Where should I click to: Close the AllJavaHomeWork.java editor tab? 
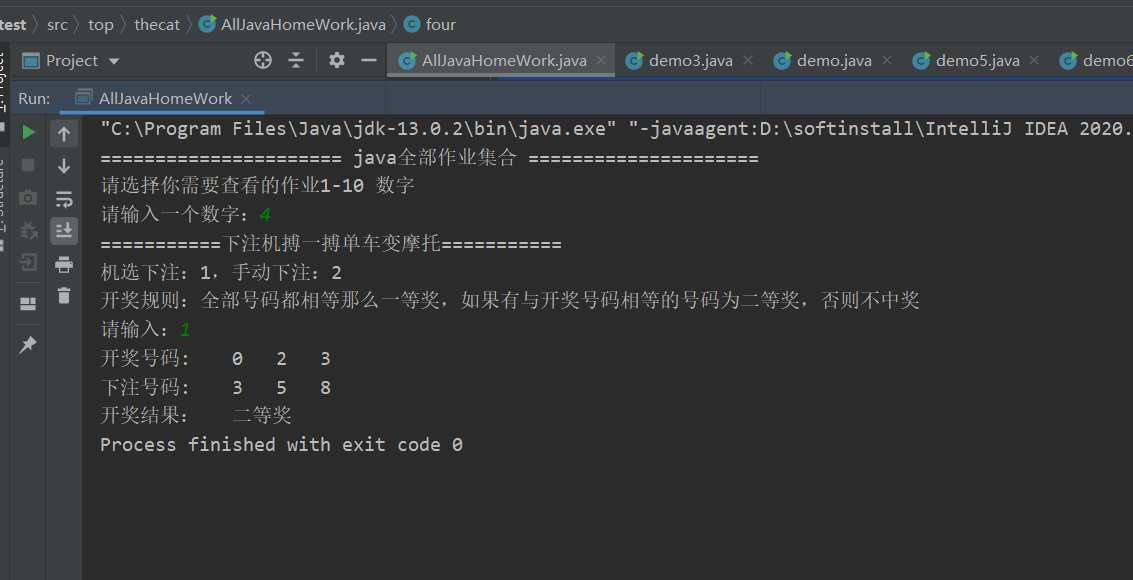pyautogui.click(x=600, y=61)
